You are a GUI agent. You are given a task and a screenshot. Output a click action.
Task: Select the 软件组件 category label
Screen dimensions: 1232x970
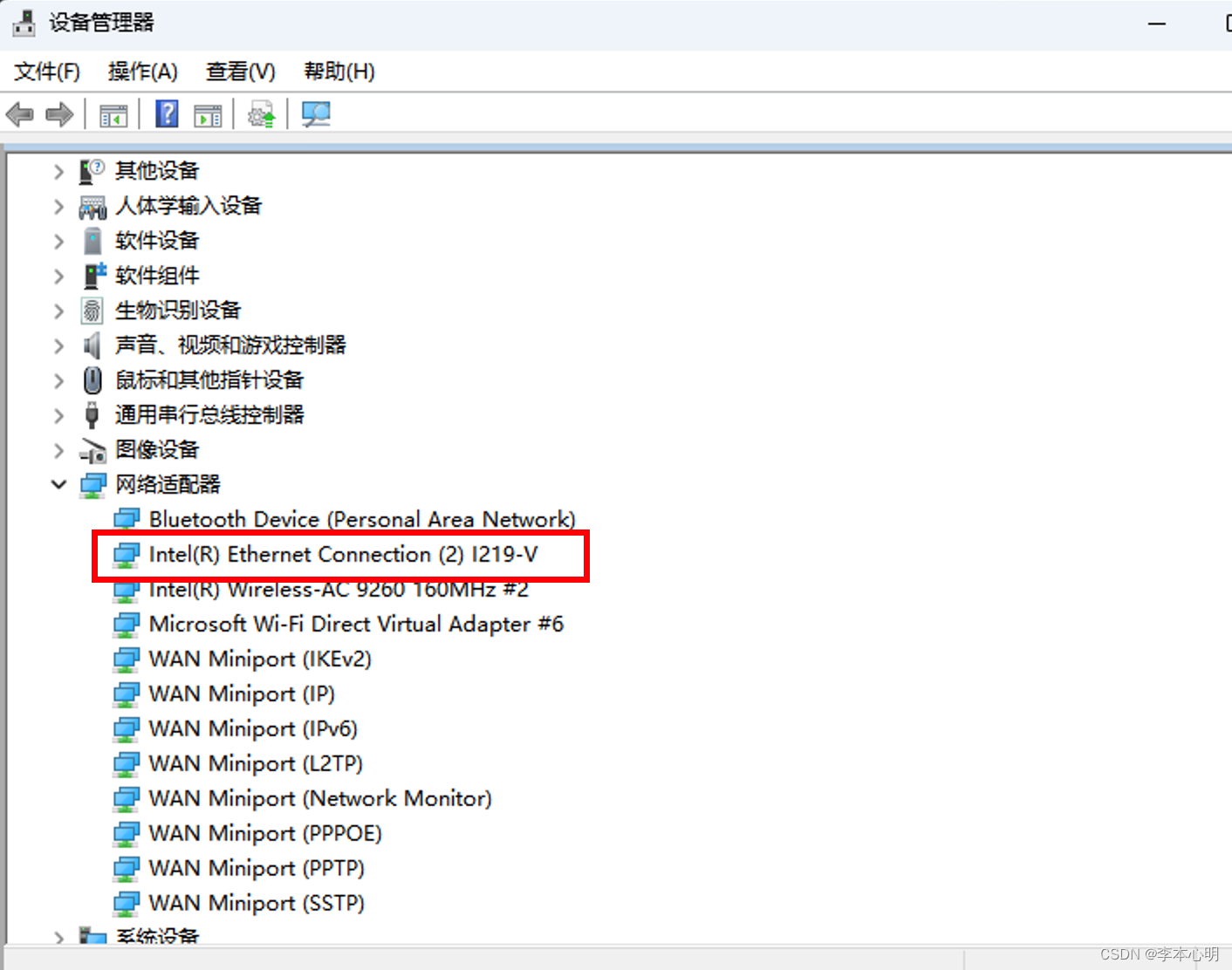point(157,276)
